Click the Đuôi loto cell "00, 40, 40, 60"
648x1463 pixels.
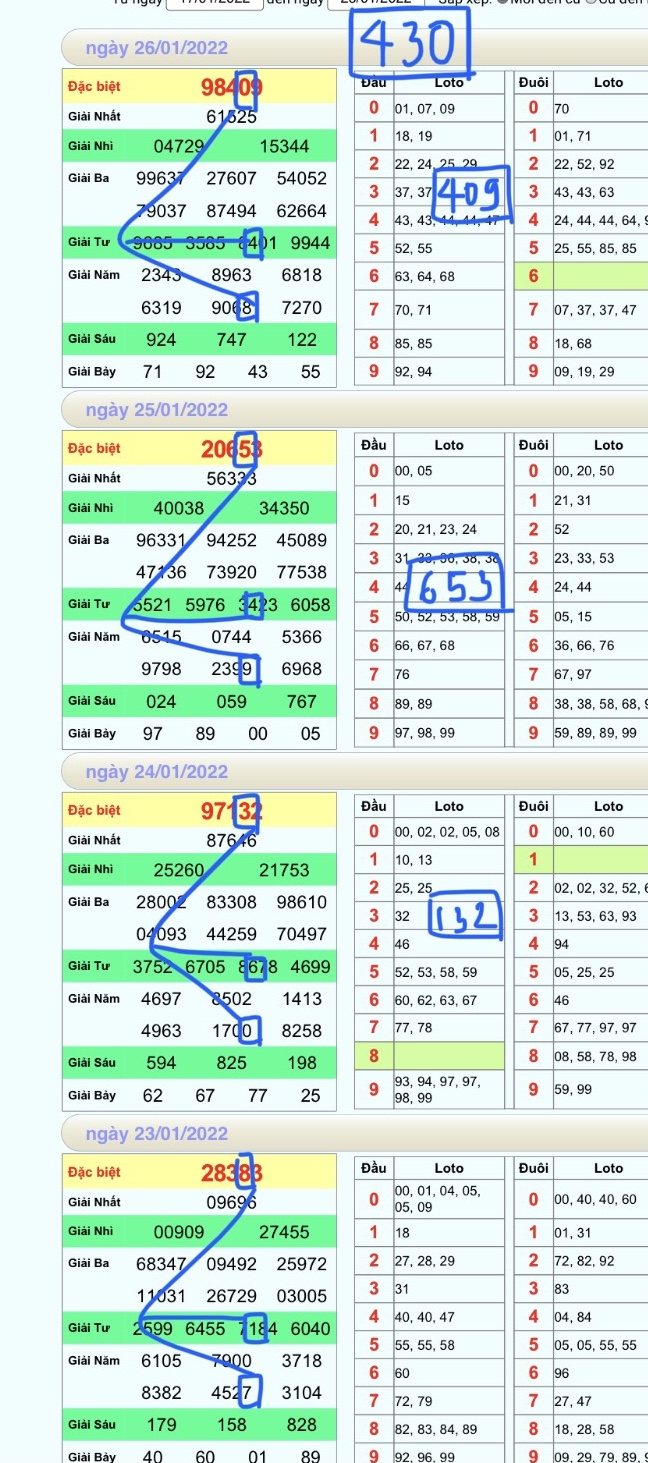tap(595, 1199)
